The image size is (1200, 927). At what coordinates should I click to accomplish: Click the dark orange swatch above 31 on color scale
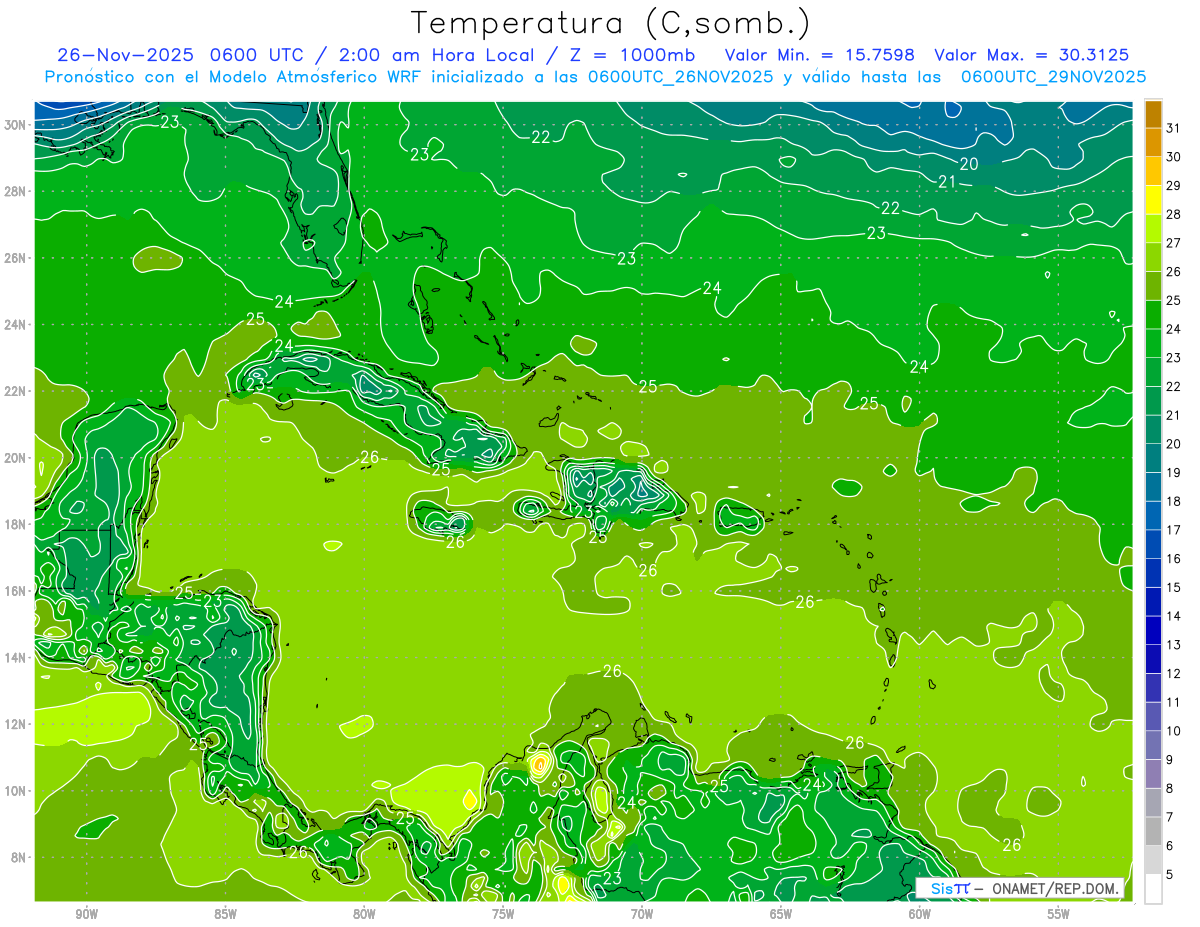[1153, 114]
